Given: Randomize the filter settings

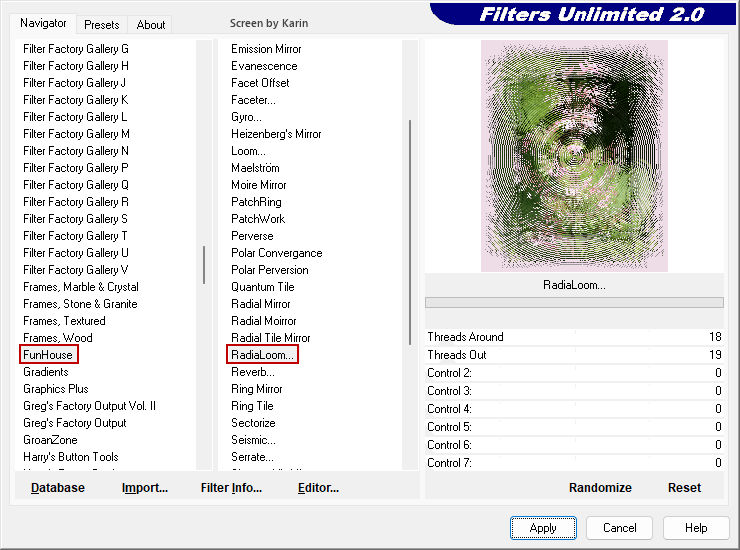Looking at the screenshot, I should point(600,488).
